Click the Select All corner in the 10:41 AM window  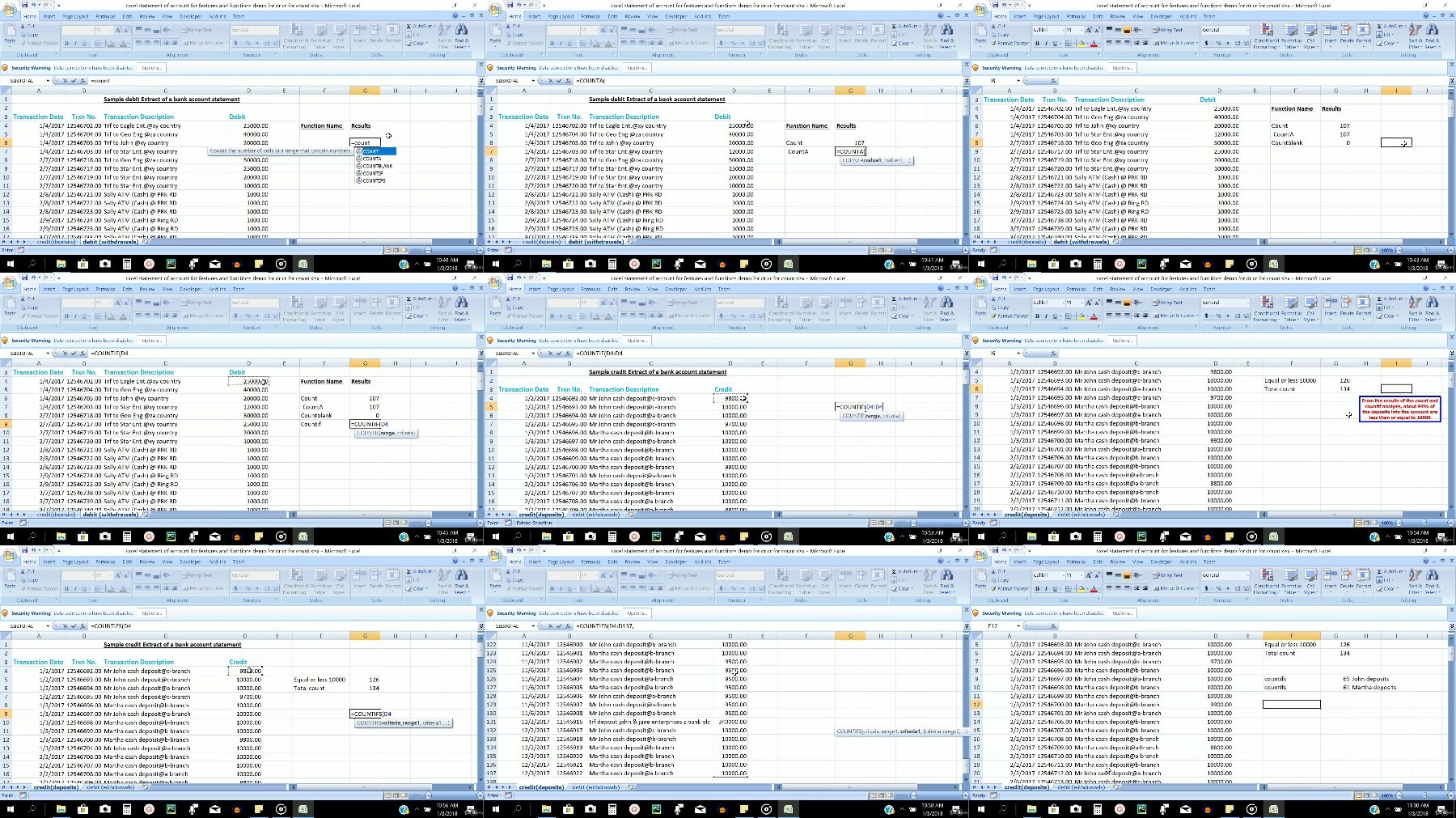pyautogui.click(x=491, y=91)
